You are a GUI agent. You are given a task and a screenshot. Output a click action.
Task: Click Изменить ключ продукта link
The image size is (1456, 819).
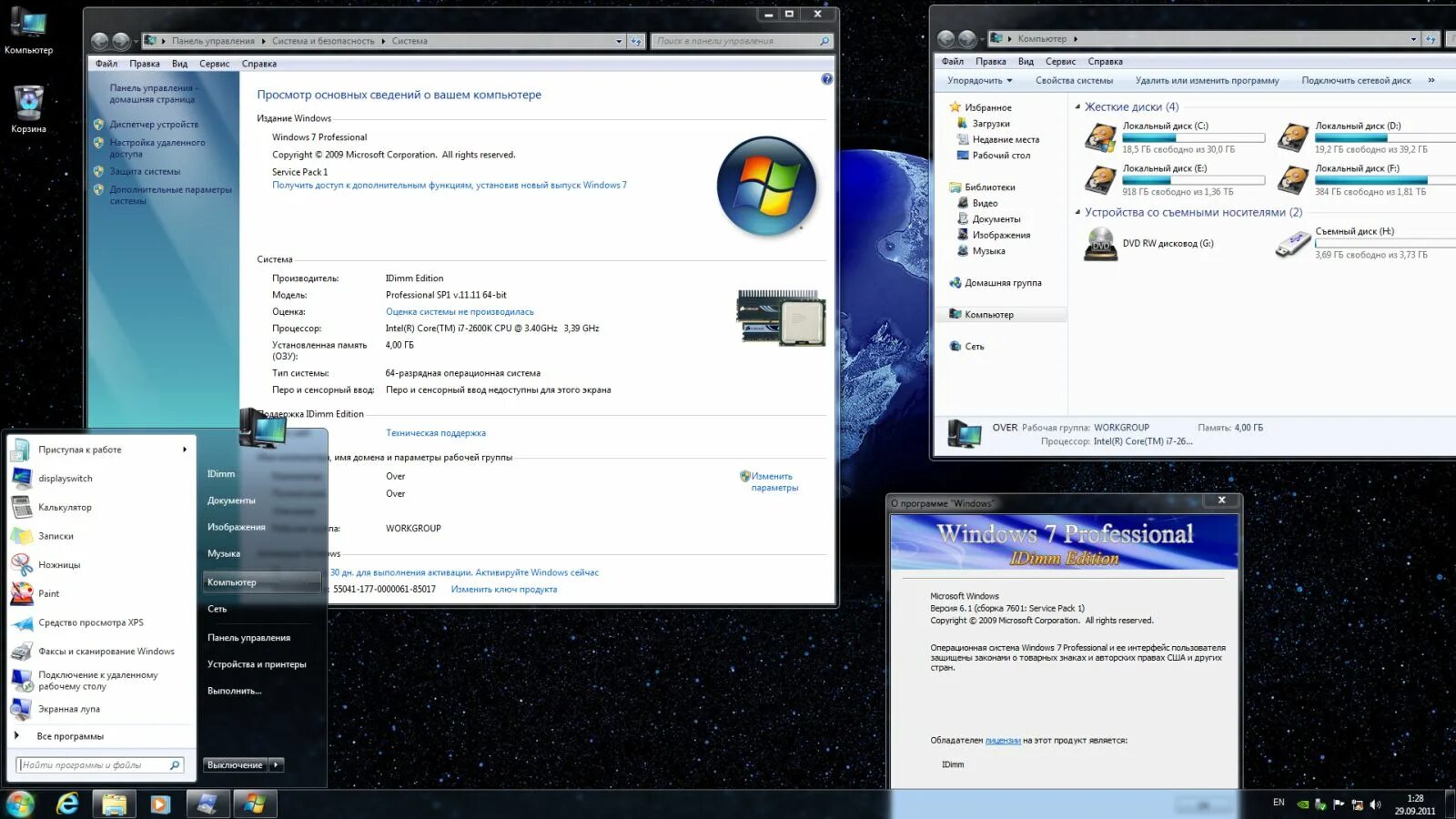point(504,590)
